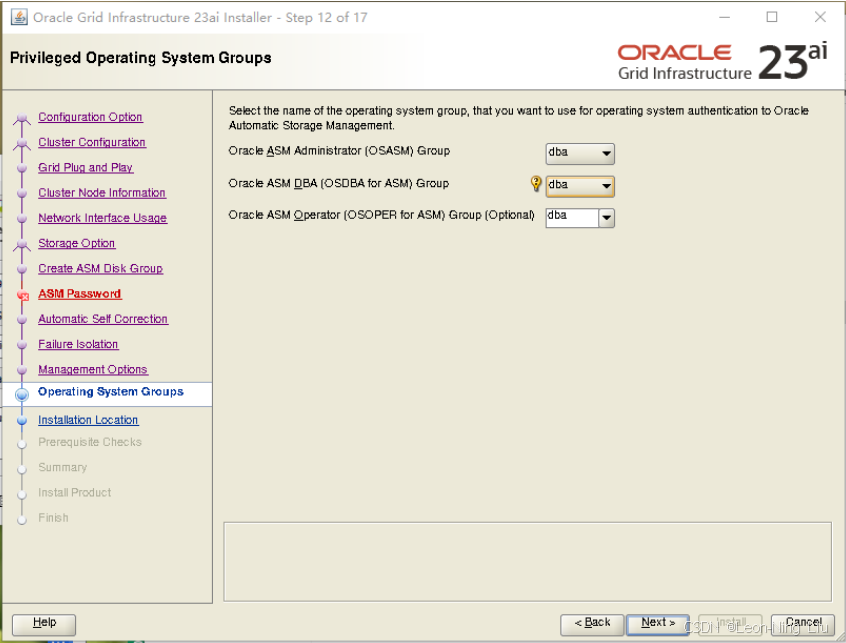846x643 pixels.
Task: Click the Help button
Action: [x=44, y=624]
